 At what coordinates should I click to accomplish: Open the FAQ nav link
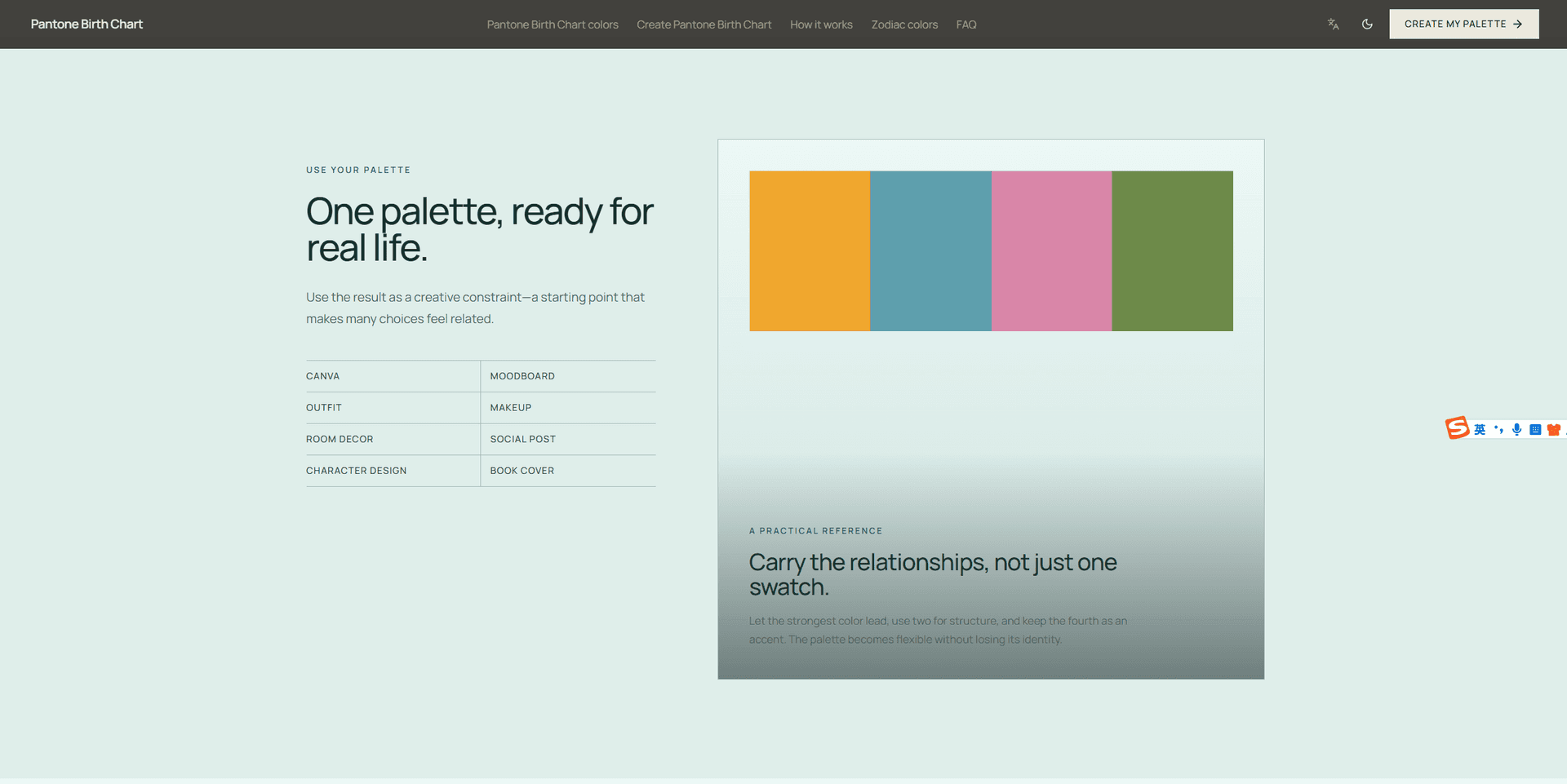click(x=966, y=24)
